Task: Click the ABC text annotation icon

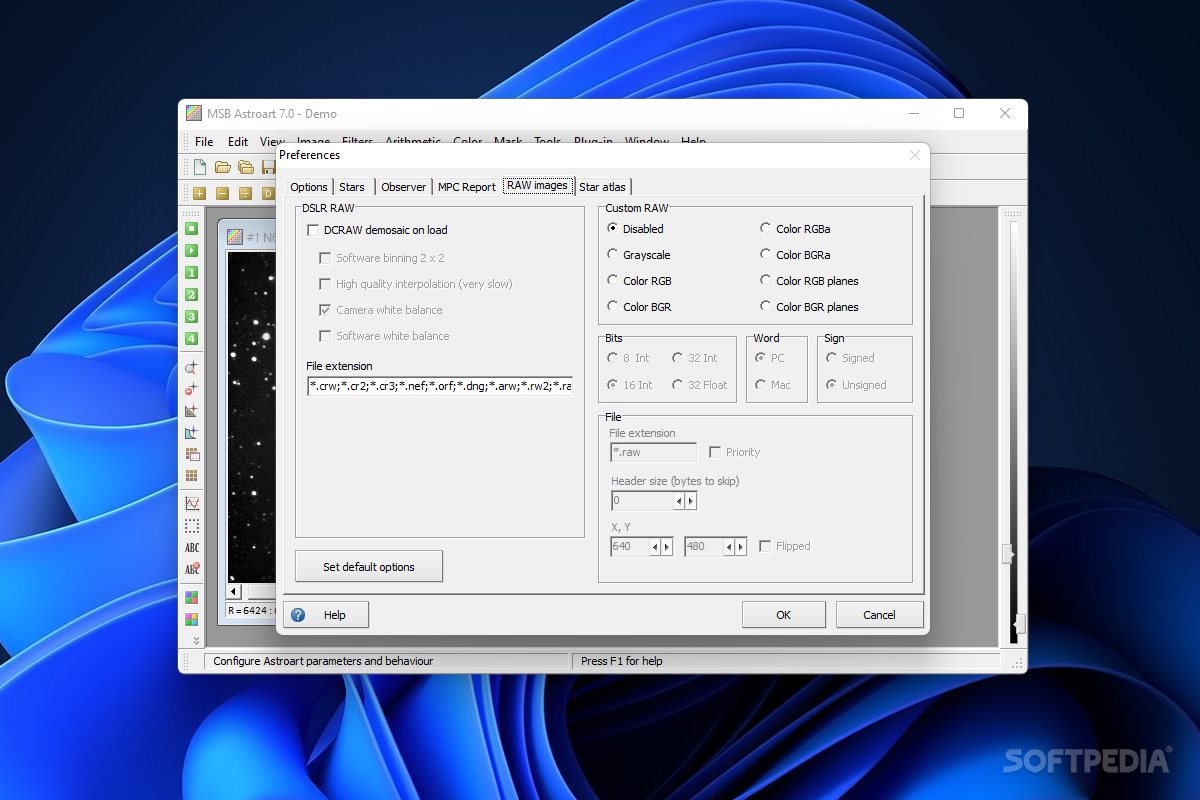Action: click(191, 548)
